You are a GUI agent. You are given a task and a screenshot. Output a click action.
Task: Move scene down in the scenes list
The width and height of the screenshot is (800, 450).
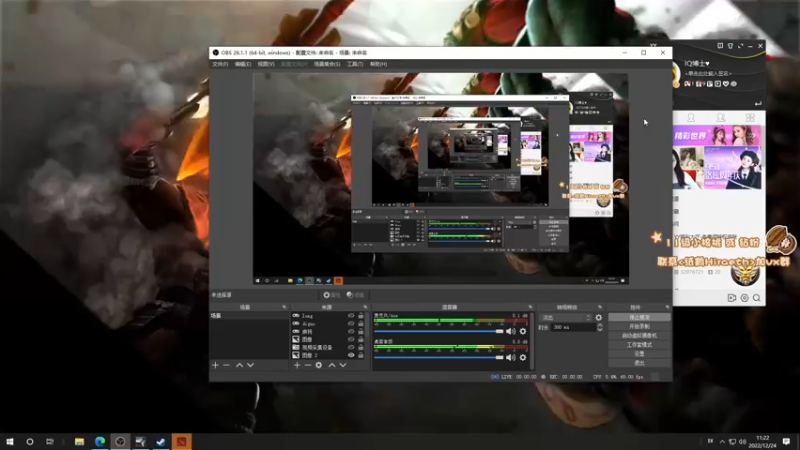pos(251,365)
